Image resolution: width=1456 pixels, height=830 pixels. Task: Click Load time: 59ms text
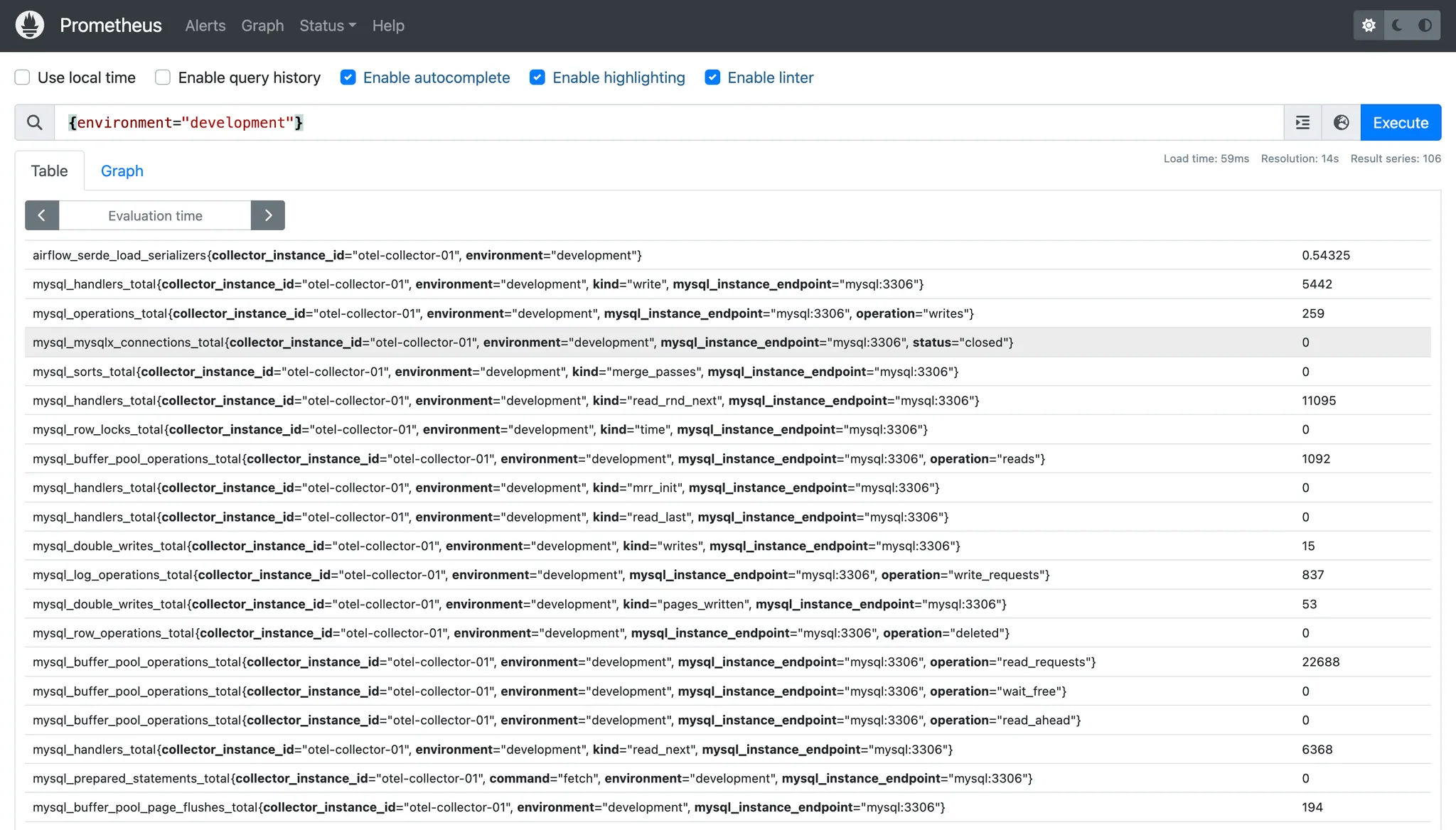click(x=1206, y=158)
